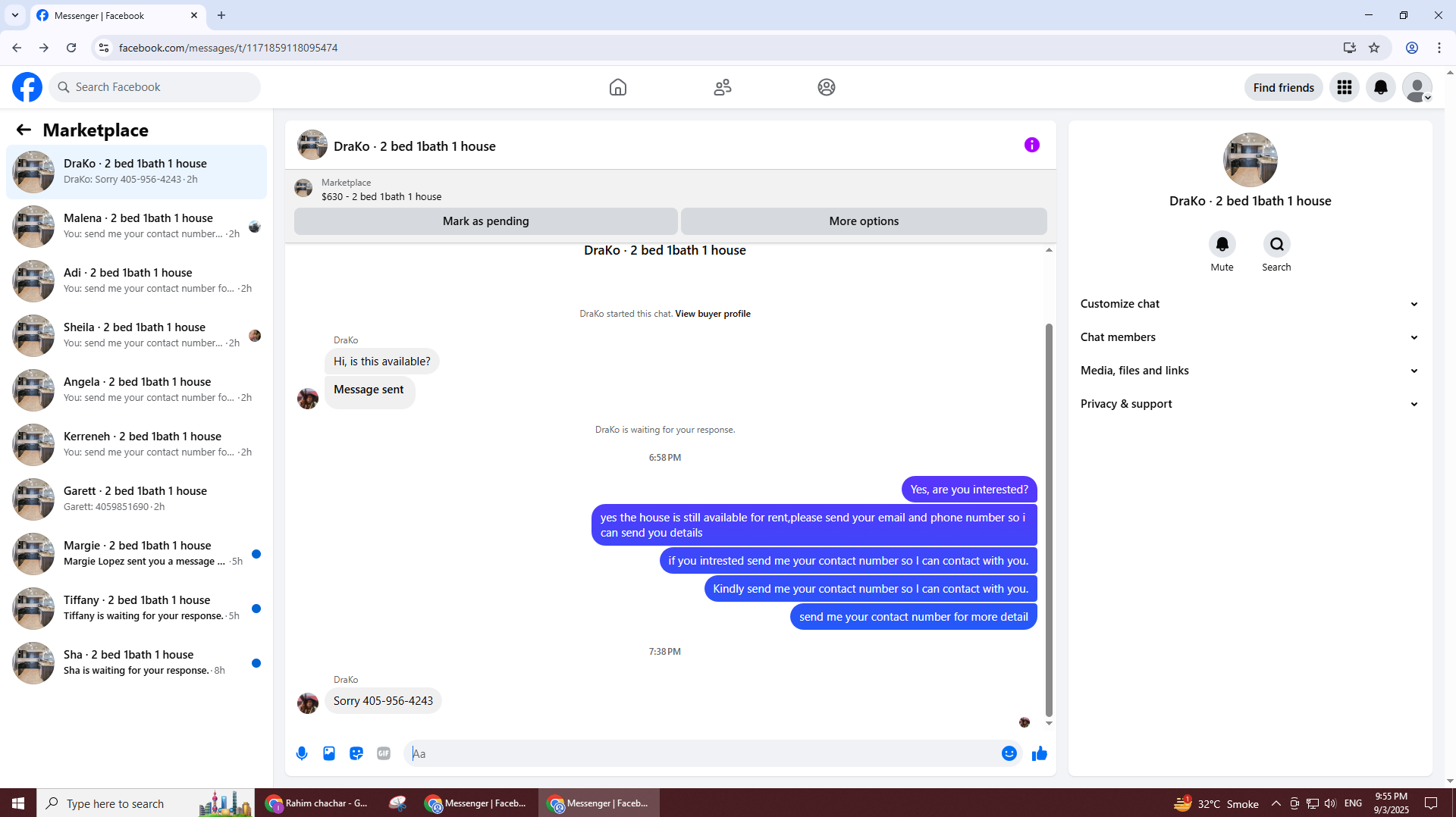Click taskbar volume icon
Viewport: 1456px width, 817px height.
[x=1330, y=803]
